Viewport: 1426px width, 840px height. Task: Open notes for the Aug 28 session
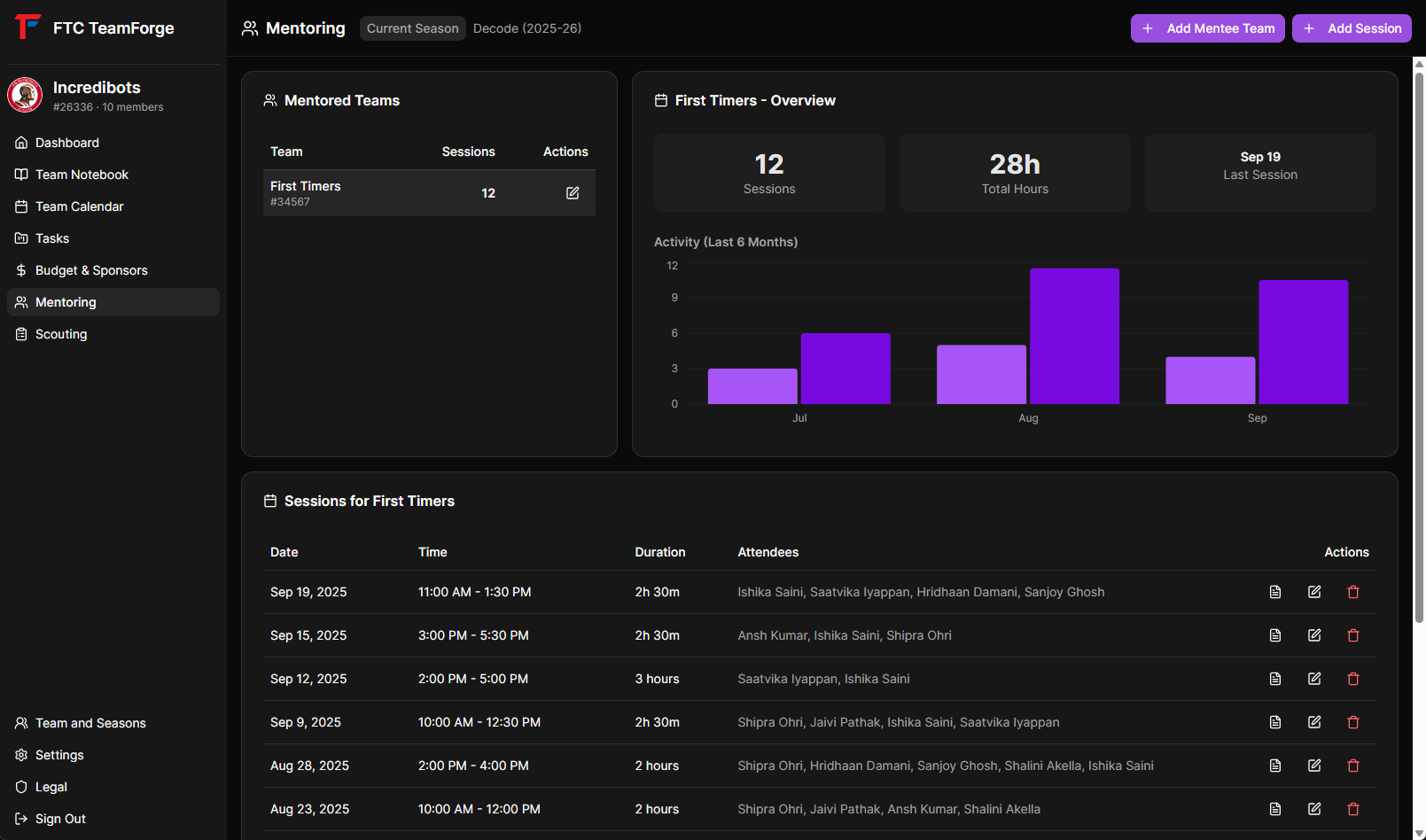pyautogui.click(x=1275, y=765)
